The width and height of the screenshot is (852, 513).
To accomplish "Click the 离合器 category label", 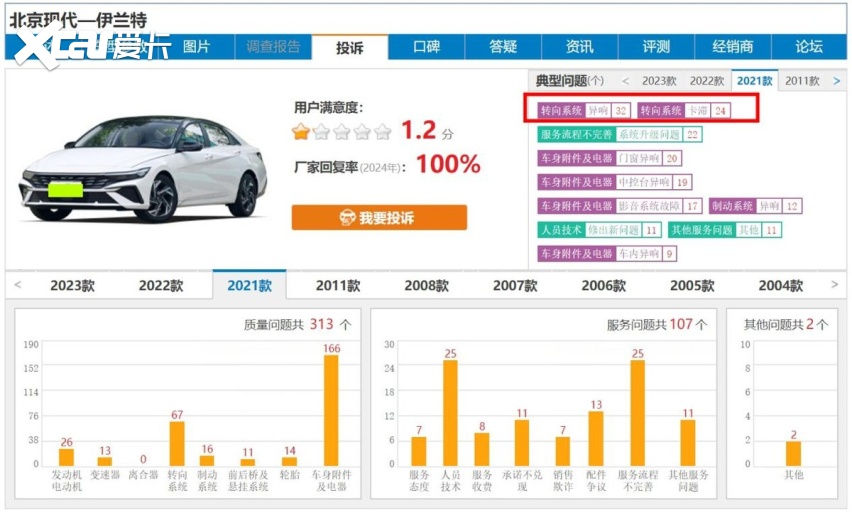I will coord(143,475).
